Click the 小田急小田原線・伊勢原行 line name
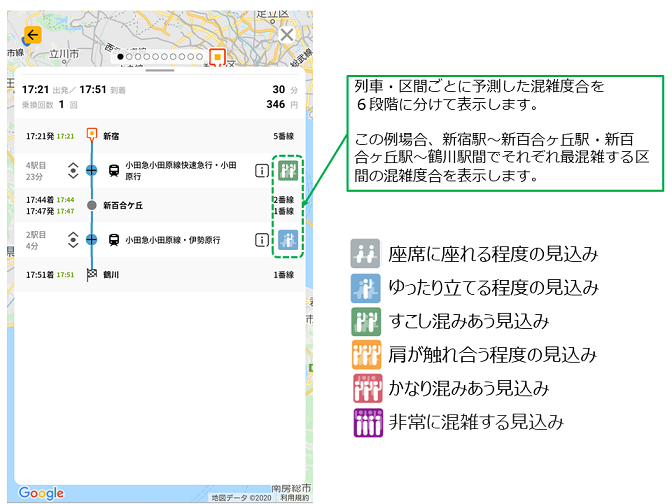The width and height of the screenshot is (672, 504). click(173, 240)
